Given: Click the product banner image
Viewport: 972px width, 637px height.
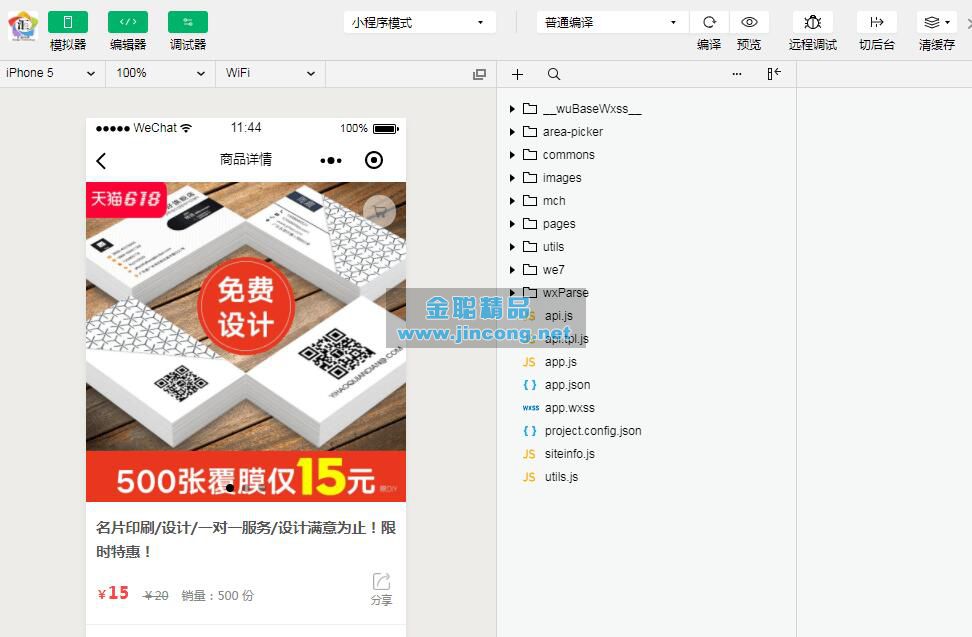Looking at the screenshot, I should pos(246,341).
